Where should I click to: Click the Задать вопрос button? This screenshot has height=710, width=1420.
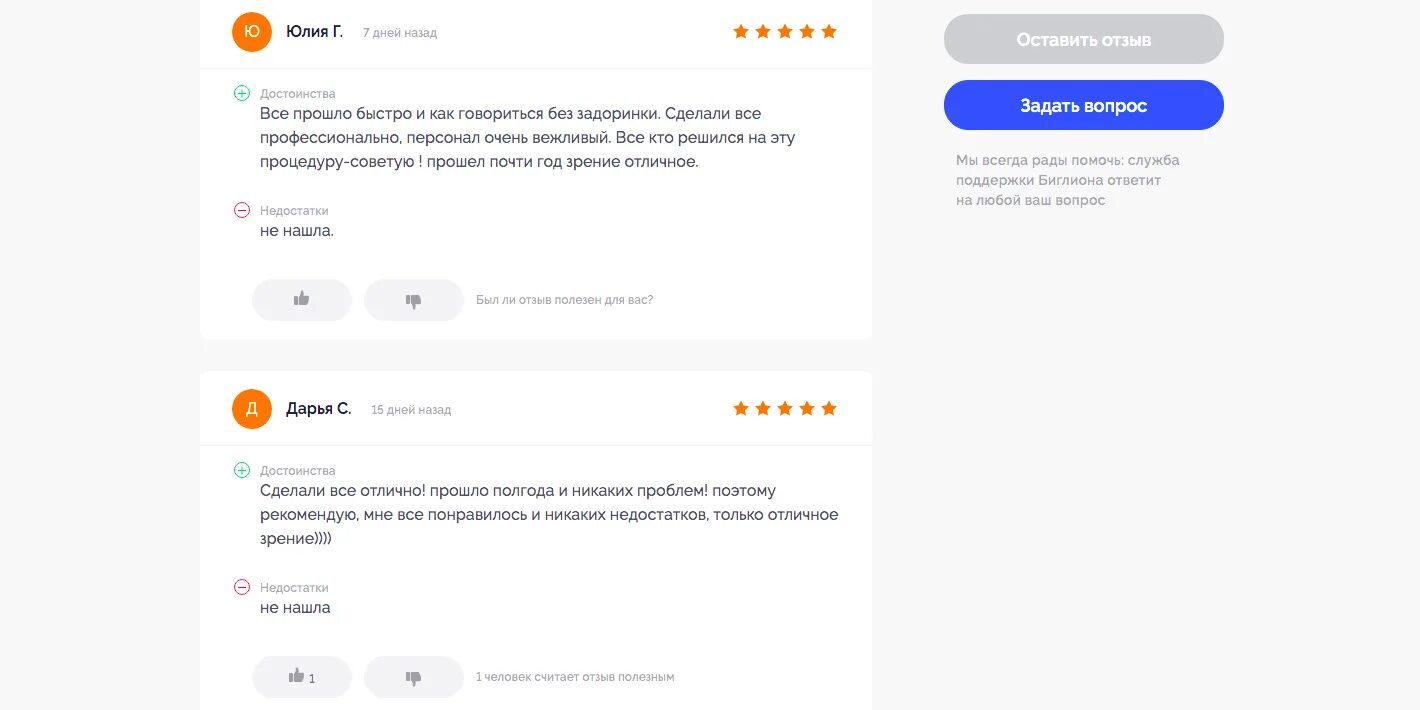click(1084, 105)
